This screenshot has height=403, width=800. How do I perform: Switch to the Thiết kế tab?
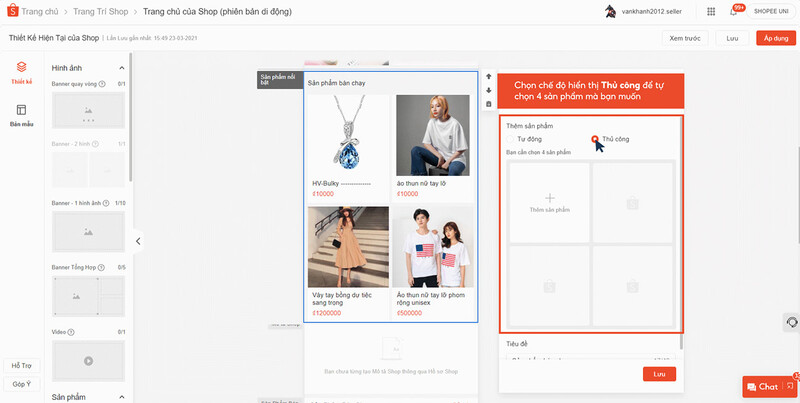pyautogui.click(x=21, y=73)
